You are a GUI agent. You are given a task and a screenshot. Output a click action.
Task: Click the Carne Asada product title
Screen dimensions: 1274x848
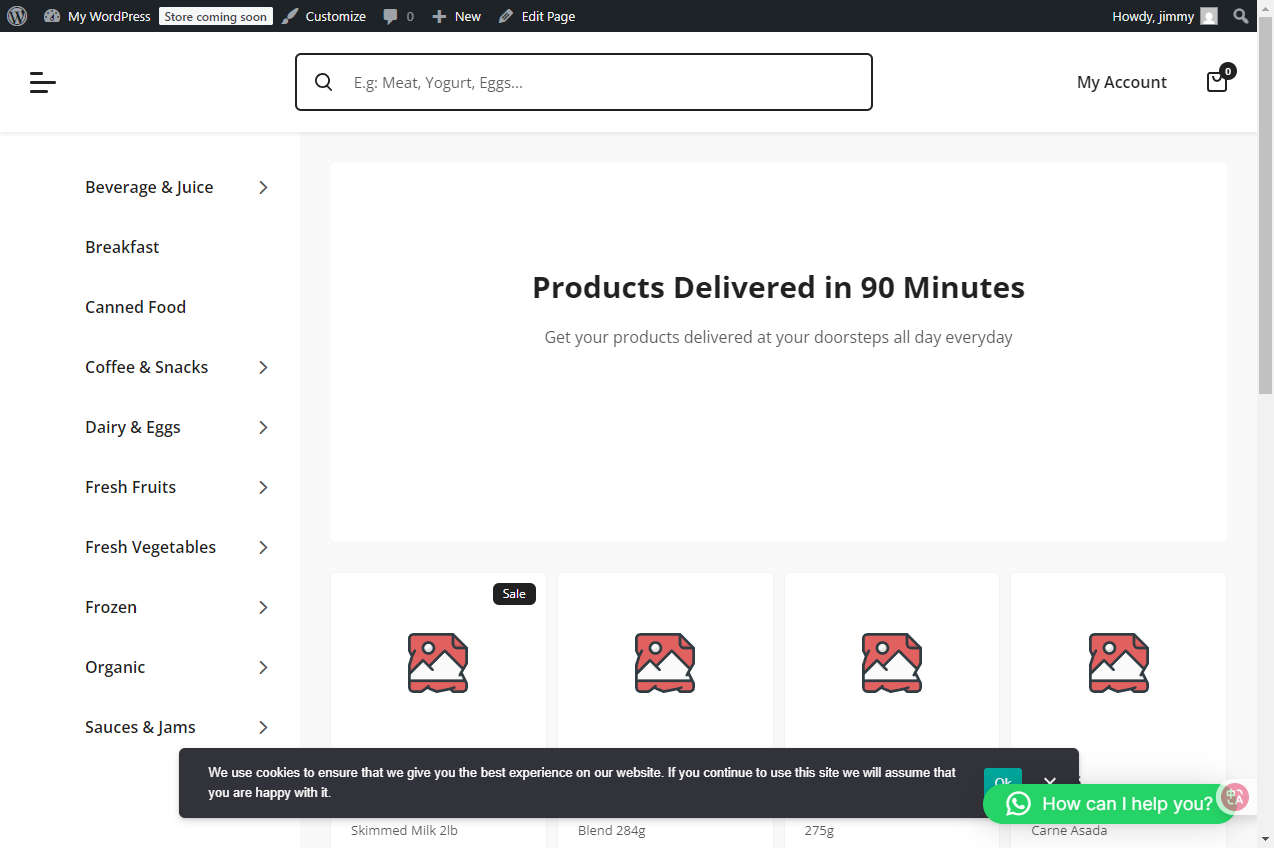pos(1069,830)
